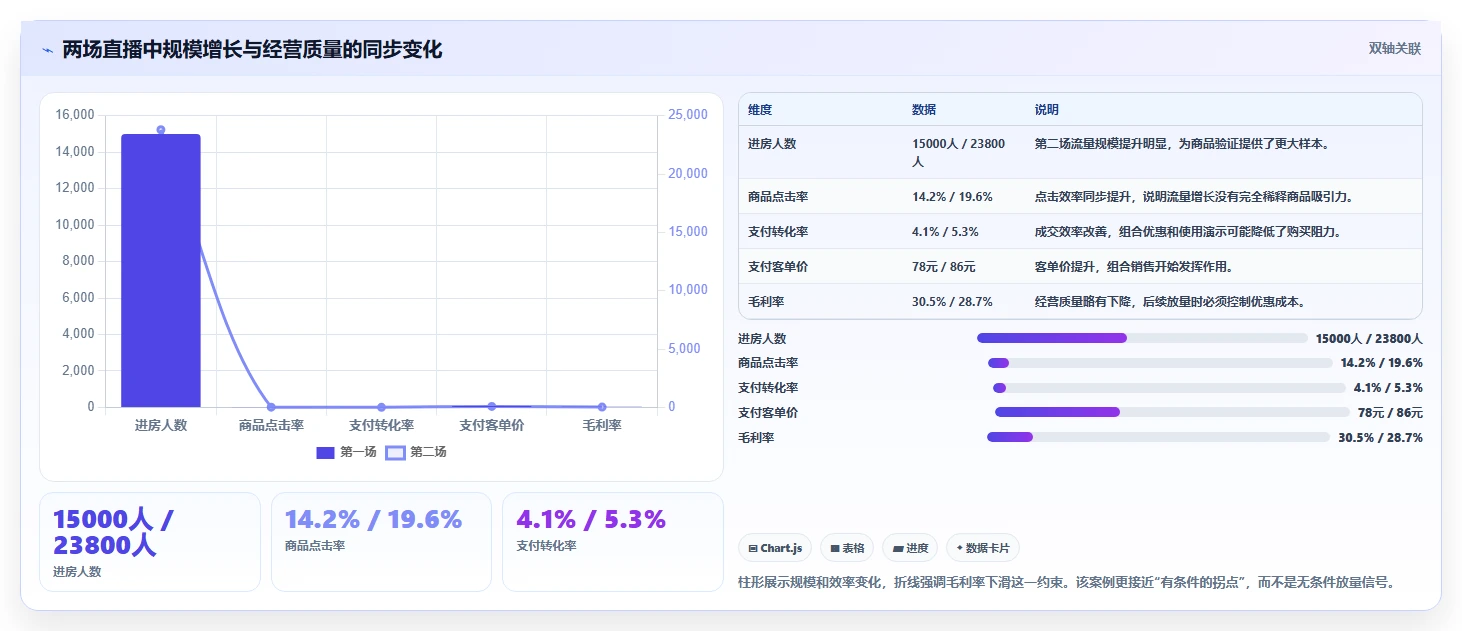Click the 双轴关联 label in the header
Screen dimensions: 1462x631
tap(1394, 49)
